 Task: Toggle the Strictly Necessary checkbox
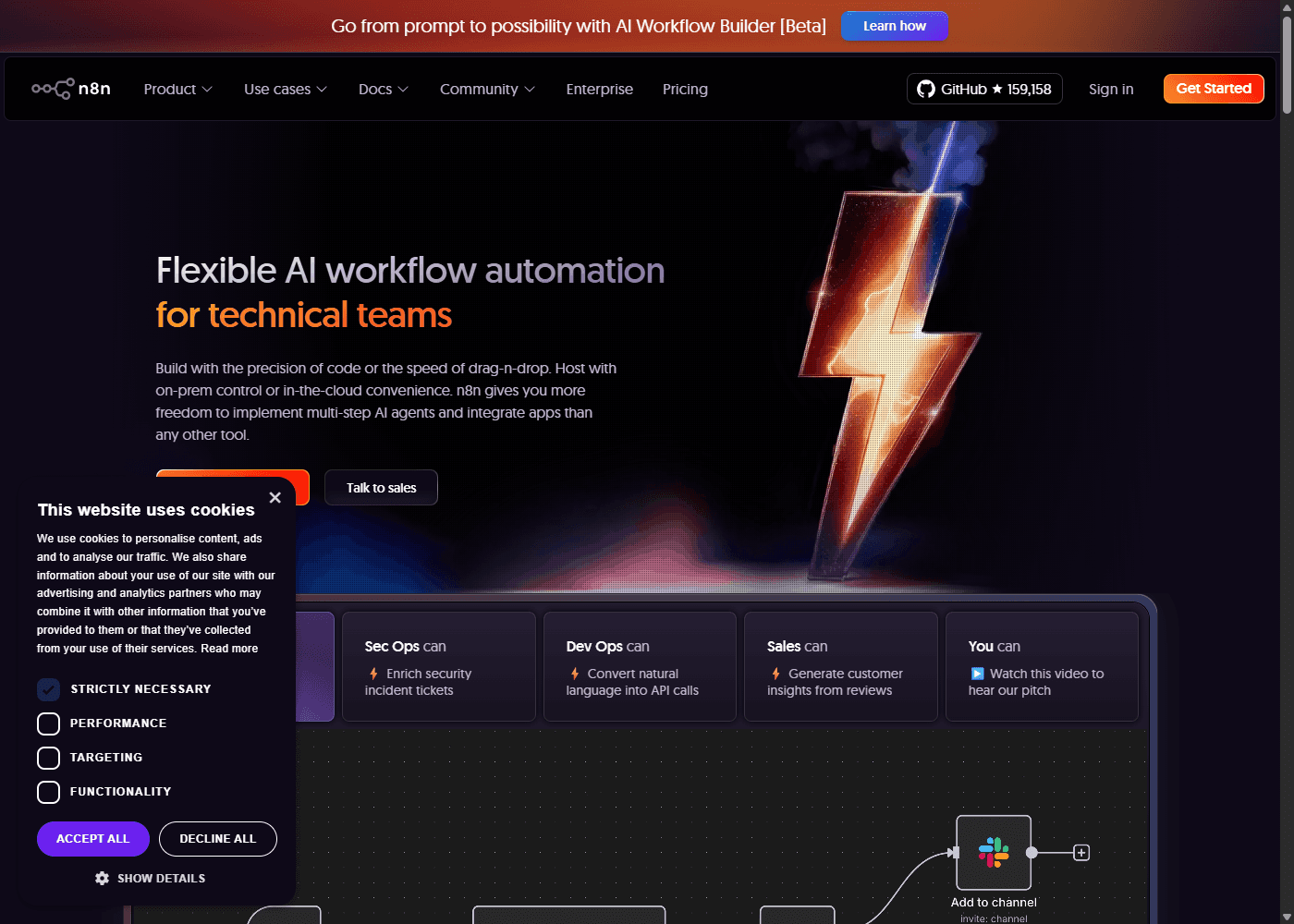(48, 689)
